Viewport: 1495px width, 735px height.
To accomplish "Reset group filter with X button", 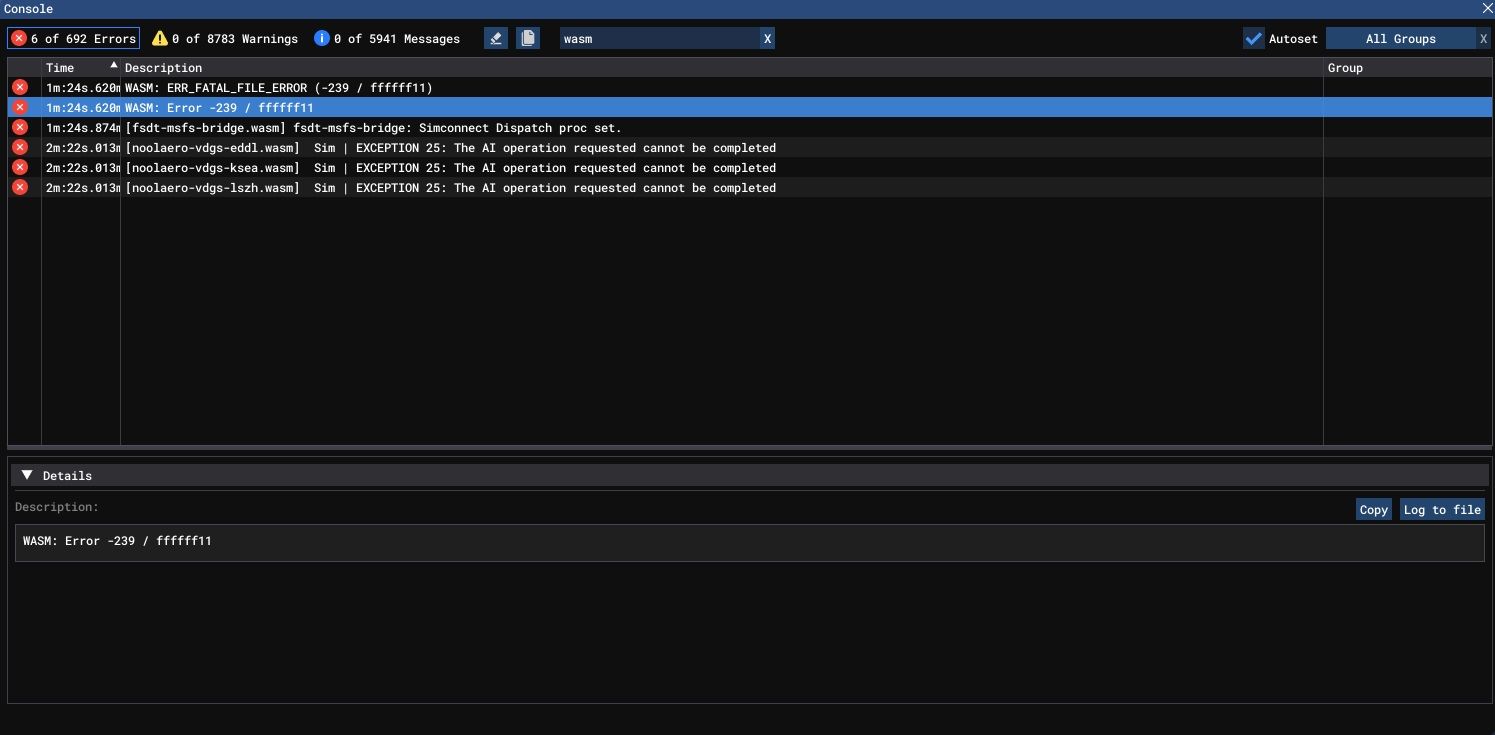I will (x=1483, y=39).
